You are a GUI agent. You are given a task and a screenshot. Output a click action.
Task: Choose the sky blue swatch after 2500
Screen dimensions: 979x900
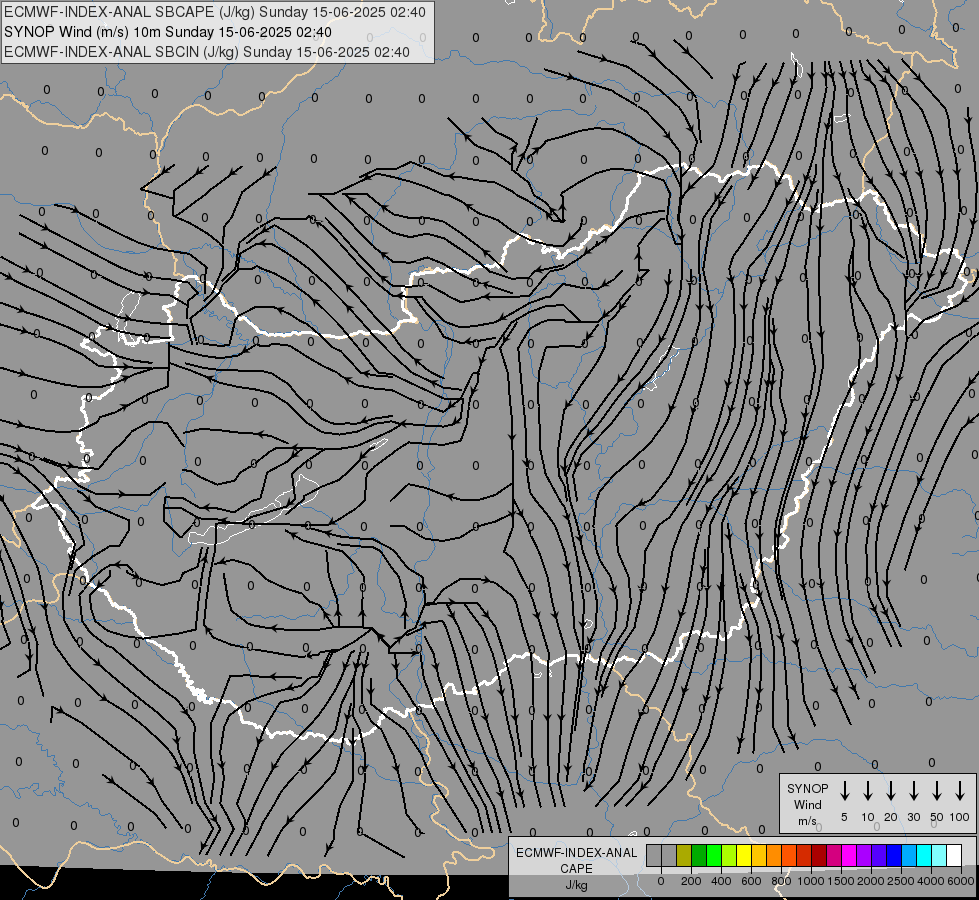coord(908,855)
